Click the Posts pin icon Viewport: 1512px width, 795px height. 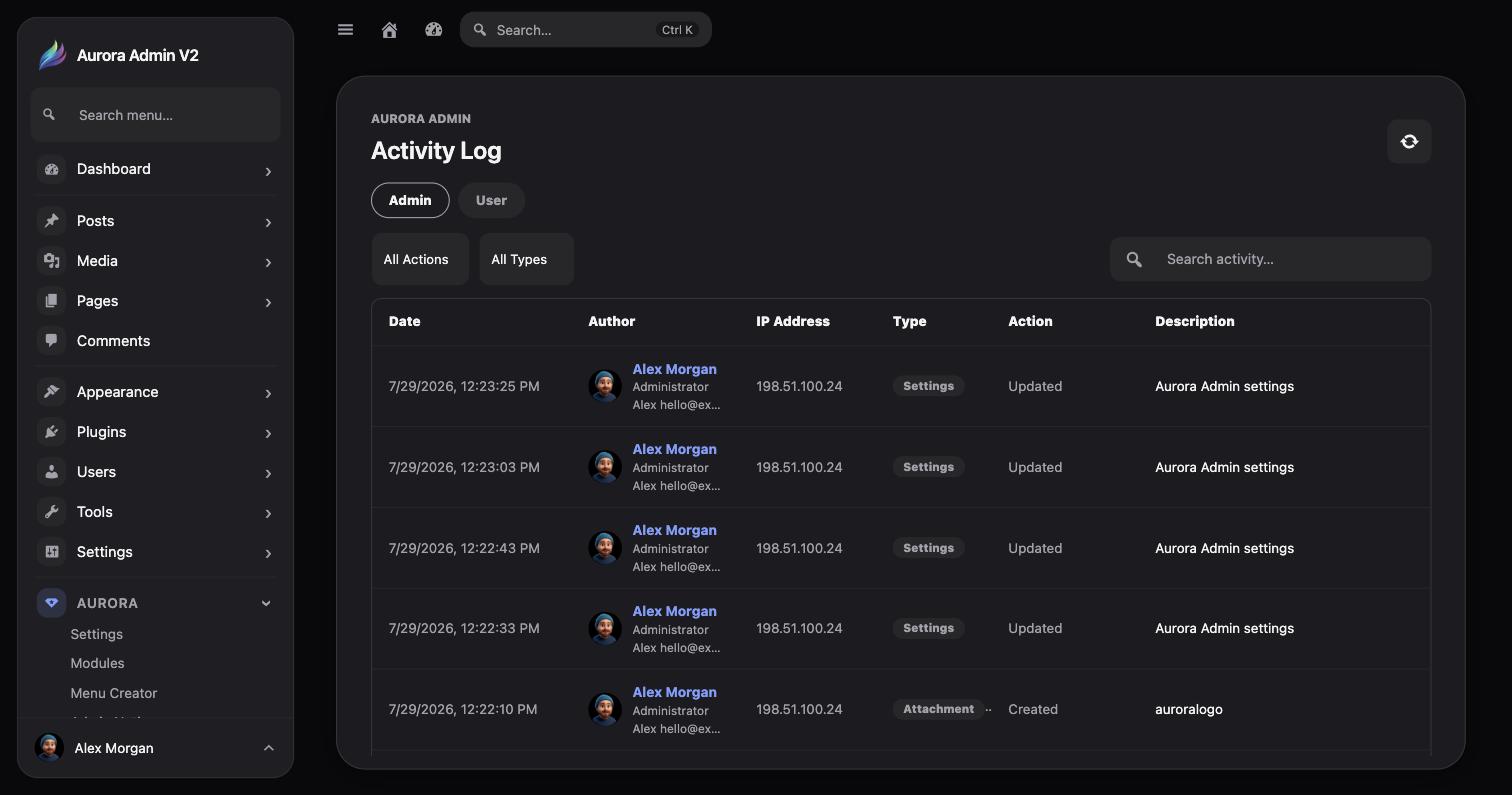52,221
